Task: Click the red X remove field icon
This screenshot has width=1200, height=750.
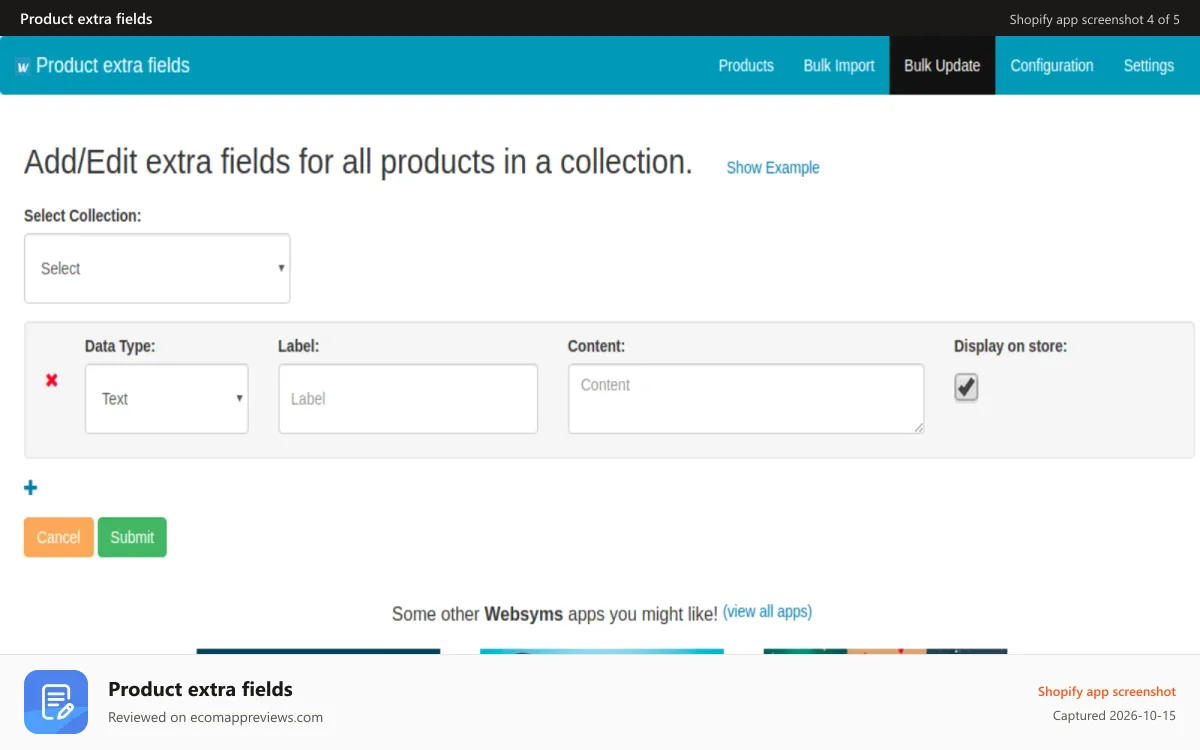Action: (x=52, y=380)
